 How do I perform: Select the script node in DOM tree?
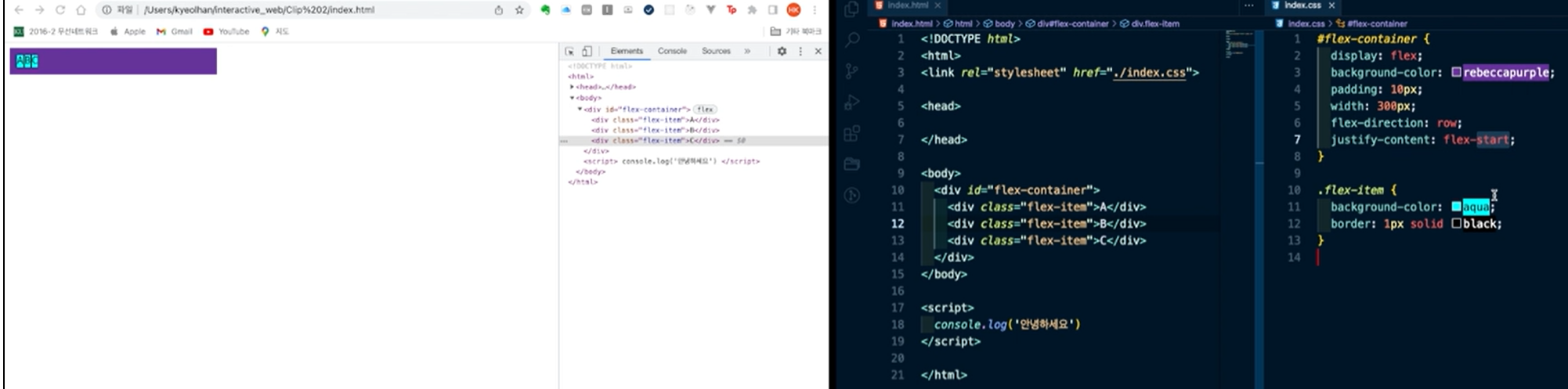(x=671, y=161)
